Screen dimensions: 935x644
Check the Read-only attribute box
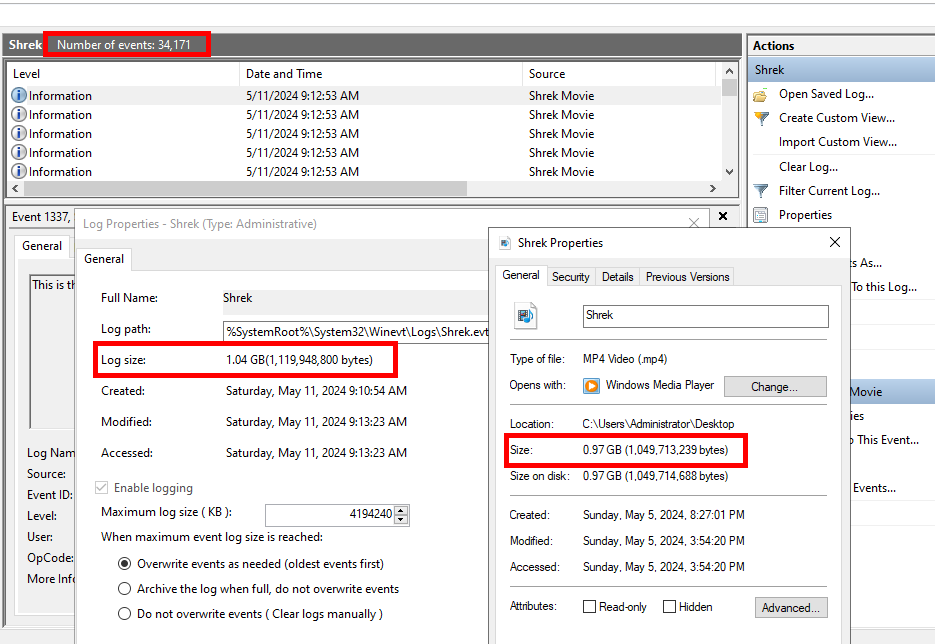pos(589,606)
